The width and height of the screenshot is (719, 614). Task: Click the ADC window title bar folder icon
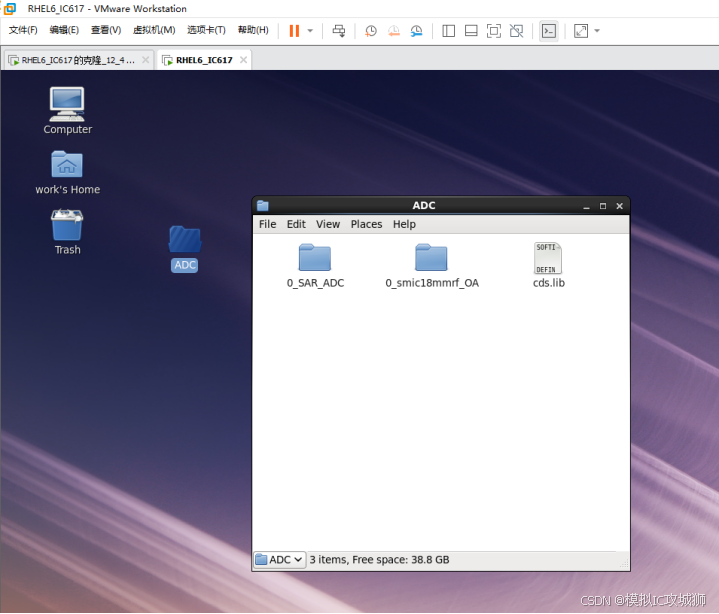pos(263,205)
